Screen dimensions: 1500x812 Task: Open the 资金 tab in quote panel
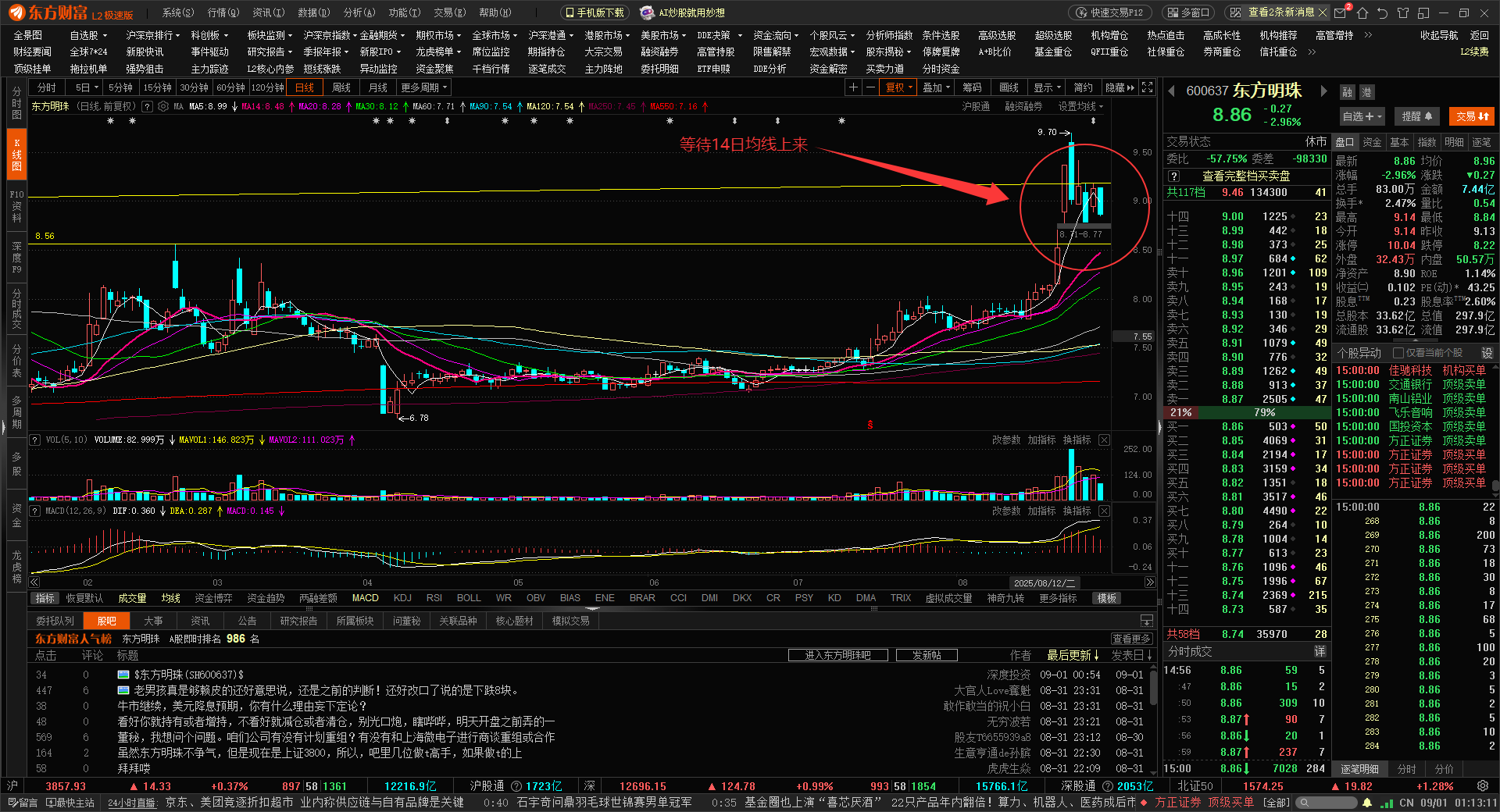click(x=1372, y=142)
